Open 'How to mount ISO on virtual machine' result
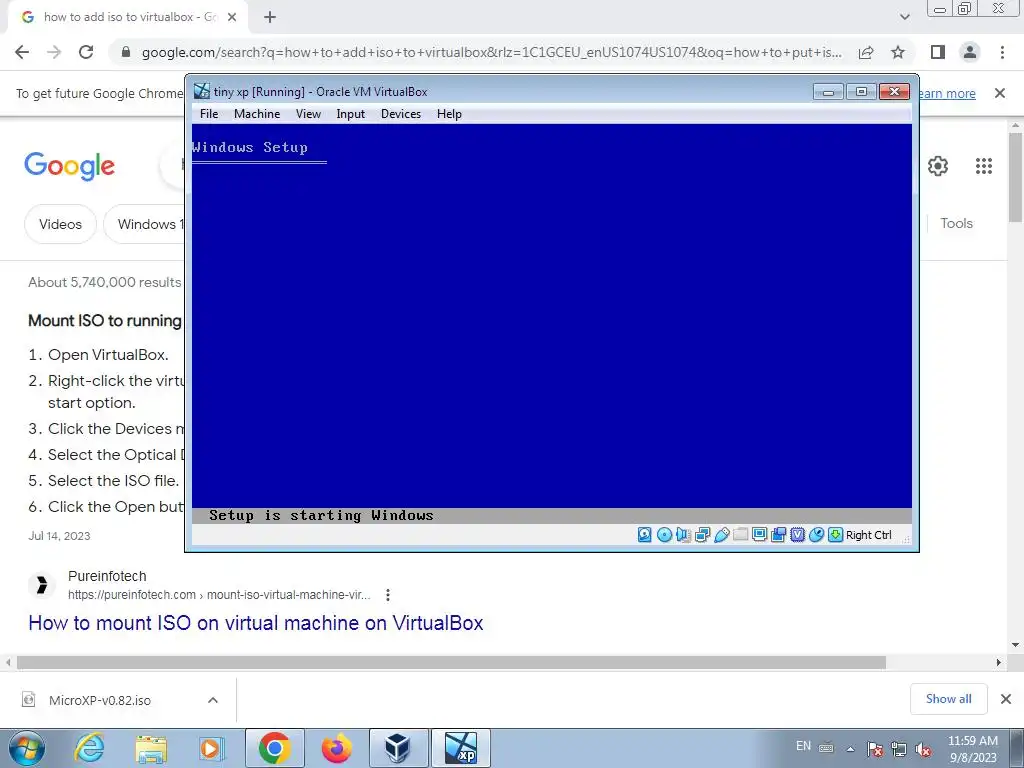This screenshot has height=768, width=1024. click(x=256, y=623)
